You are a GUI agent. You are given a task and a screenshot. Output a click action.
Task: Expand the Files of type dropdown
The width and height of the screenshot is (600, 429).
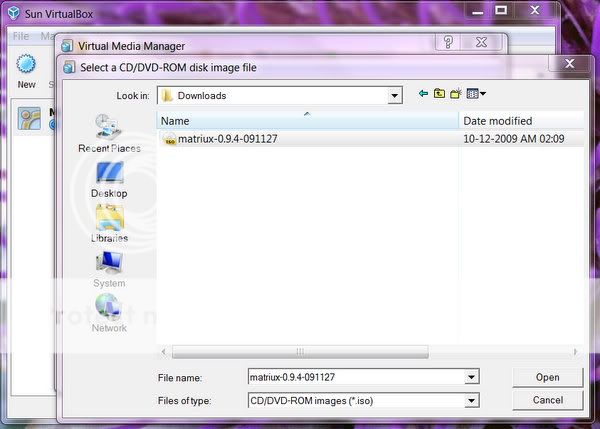coord(471,401)
